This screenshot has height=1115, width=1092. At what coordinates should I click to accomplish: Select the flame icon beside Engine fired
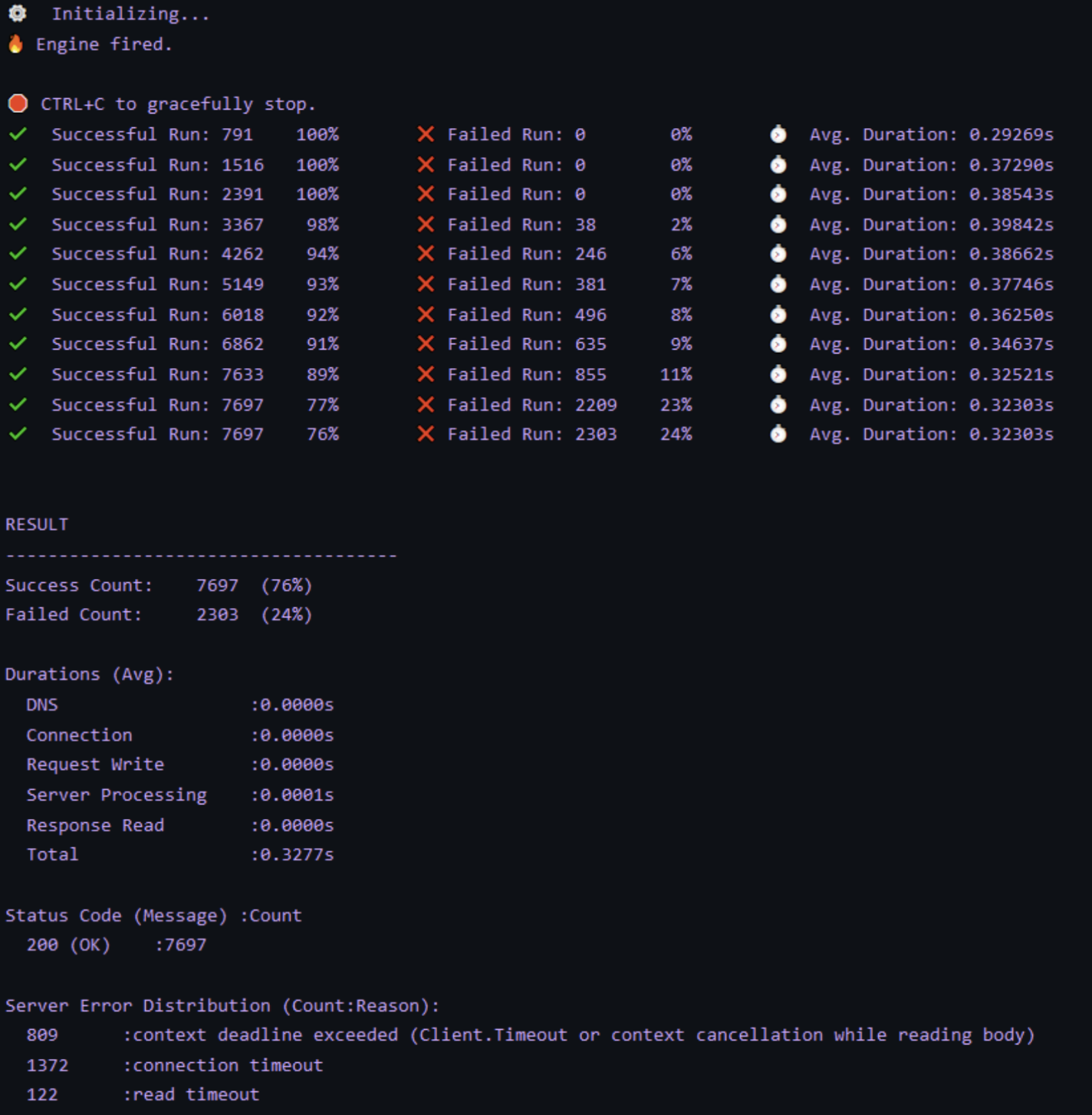click(15, 44)
